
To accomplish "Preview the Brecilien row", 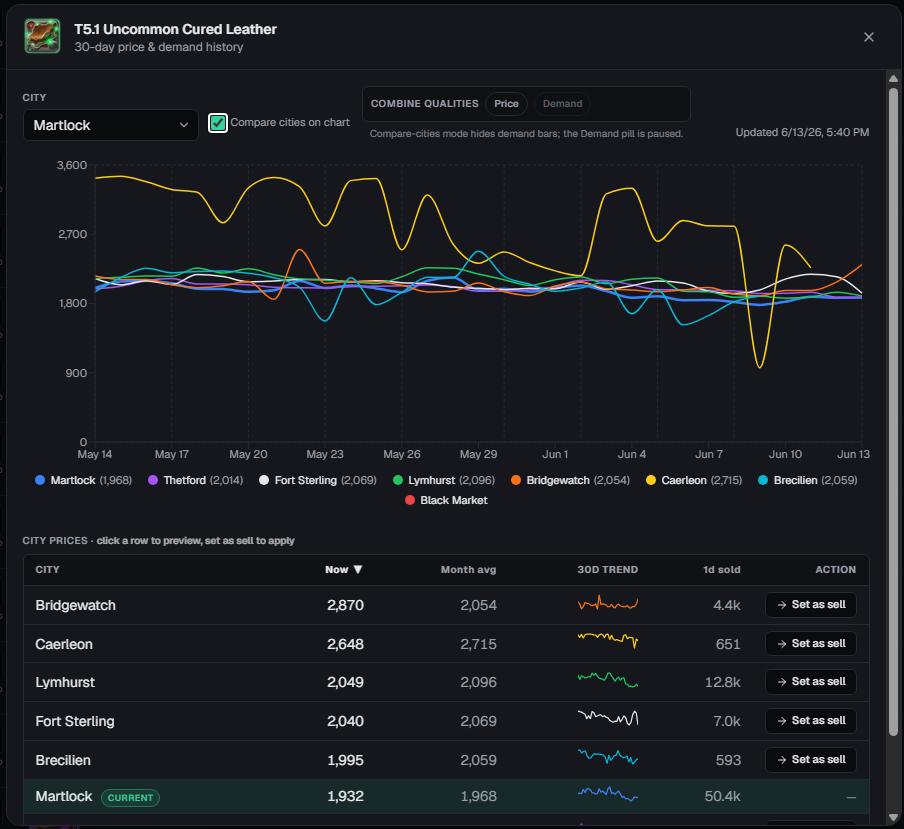I will click(446, 760).
